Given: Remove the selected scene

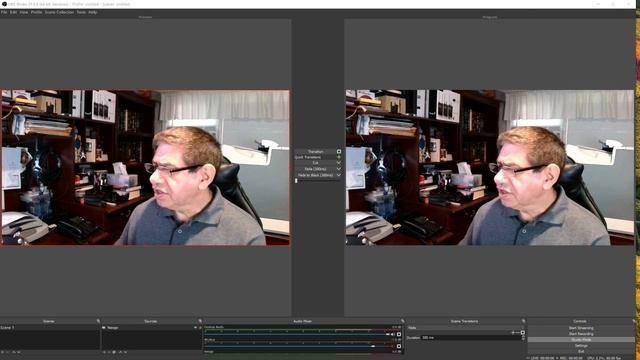Looking at the screenshot, I should (x=8, y=352).
